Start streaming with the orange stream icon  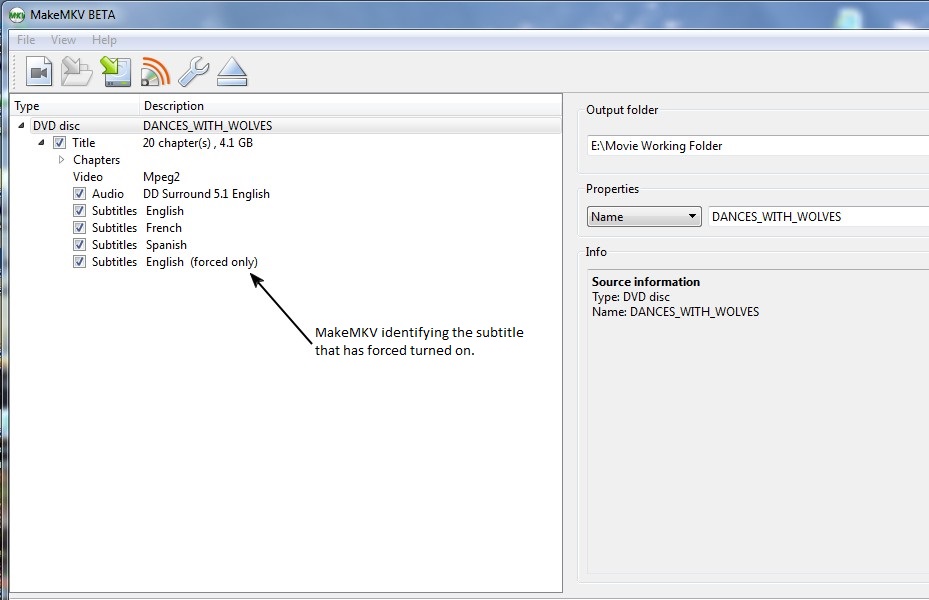(x=155, y=72)
